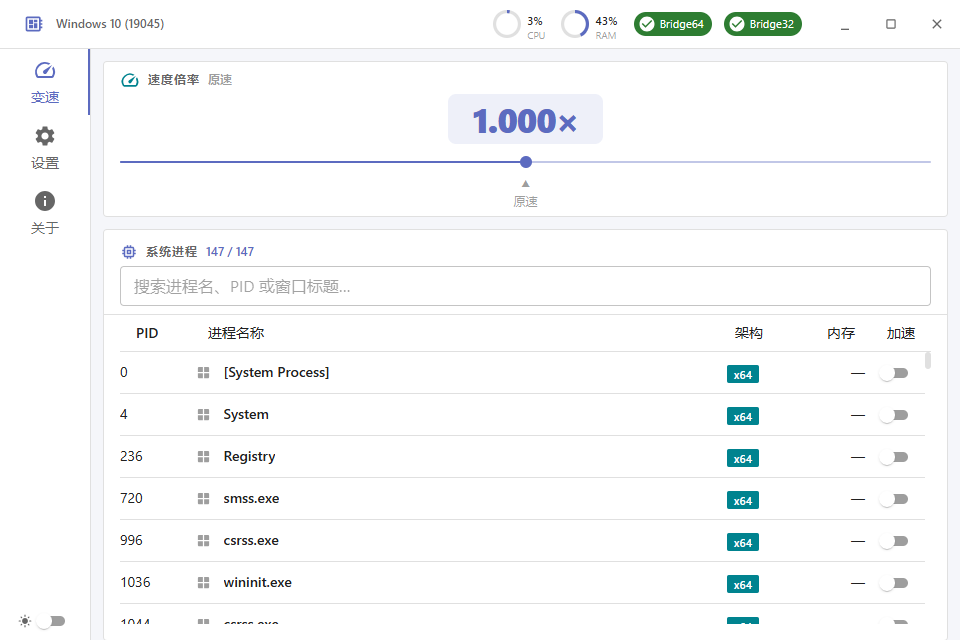Image resolution: width=960 pixels, height=640 pixels.
Task: Click the System row process icon
Action: tap(203, 415)
